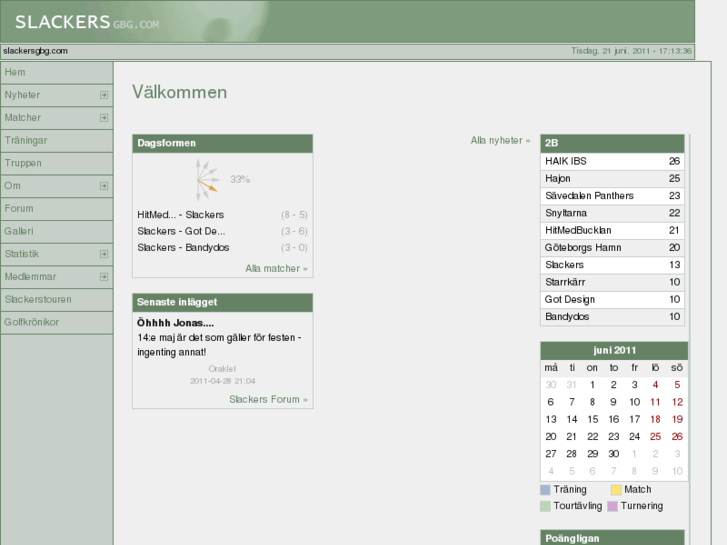Click the slackersgbg.com breadcrumb text
Viewport: 727px width, 545px height.
[x=35, y=51]
